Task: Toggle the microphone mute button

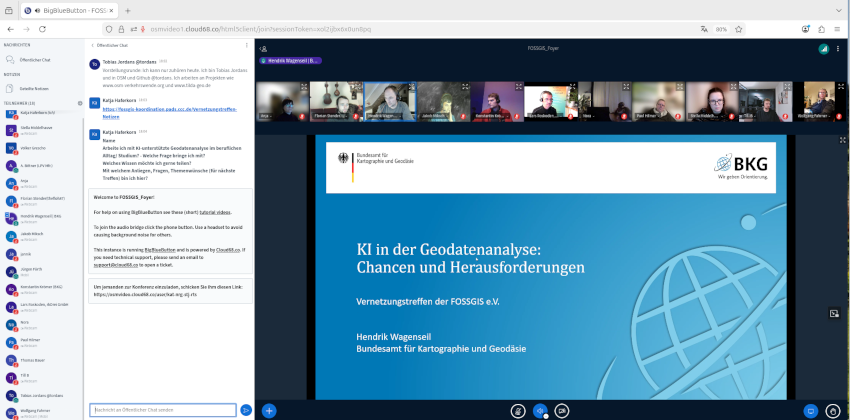Action: point(518,410)
